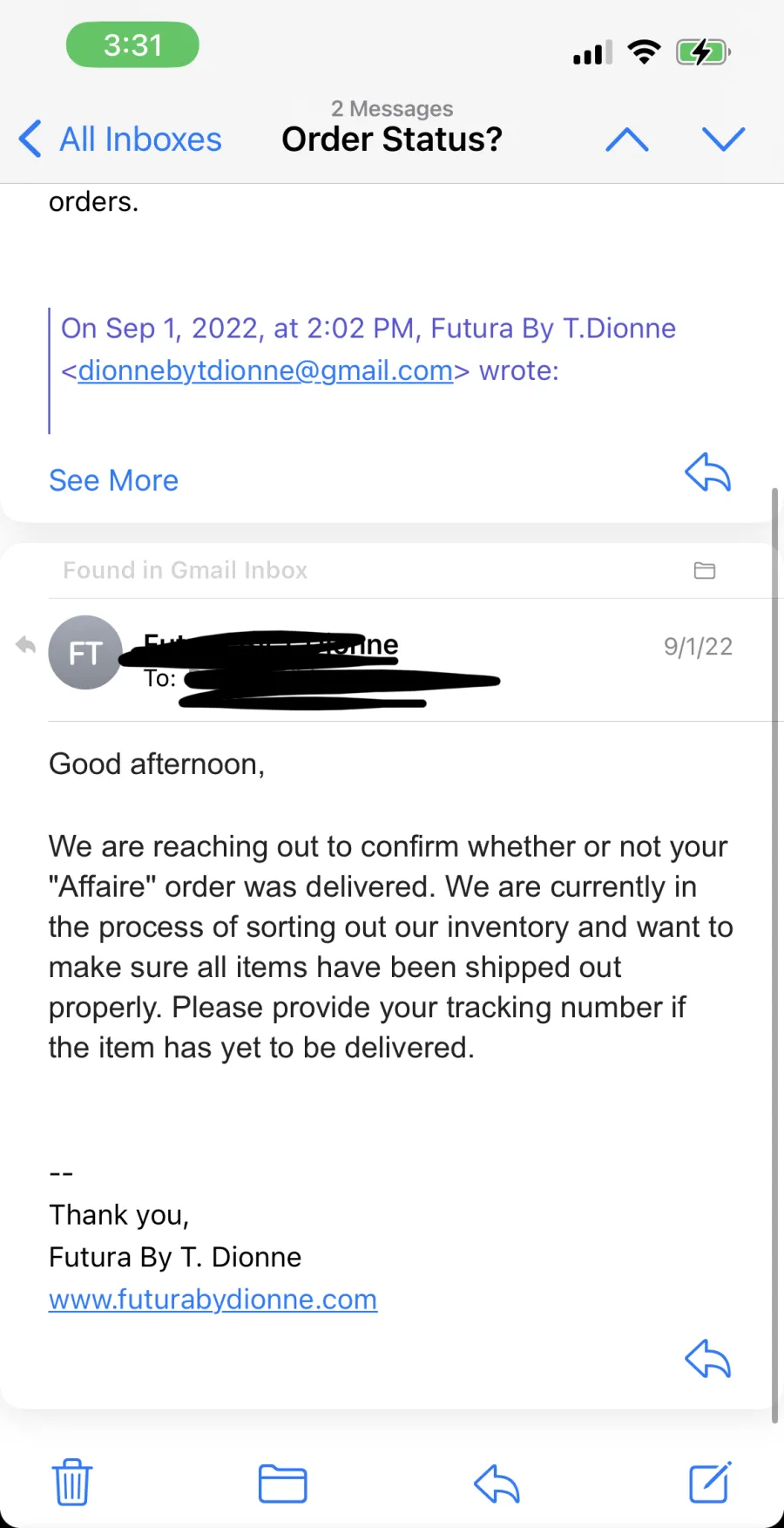This screenshot has height=1528, width=784.
Task: Go to next message with down chevron
Action: [x=724, y=139]
